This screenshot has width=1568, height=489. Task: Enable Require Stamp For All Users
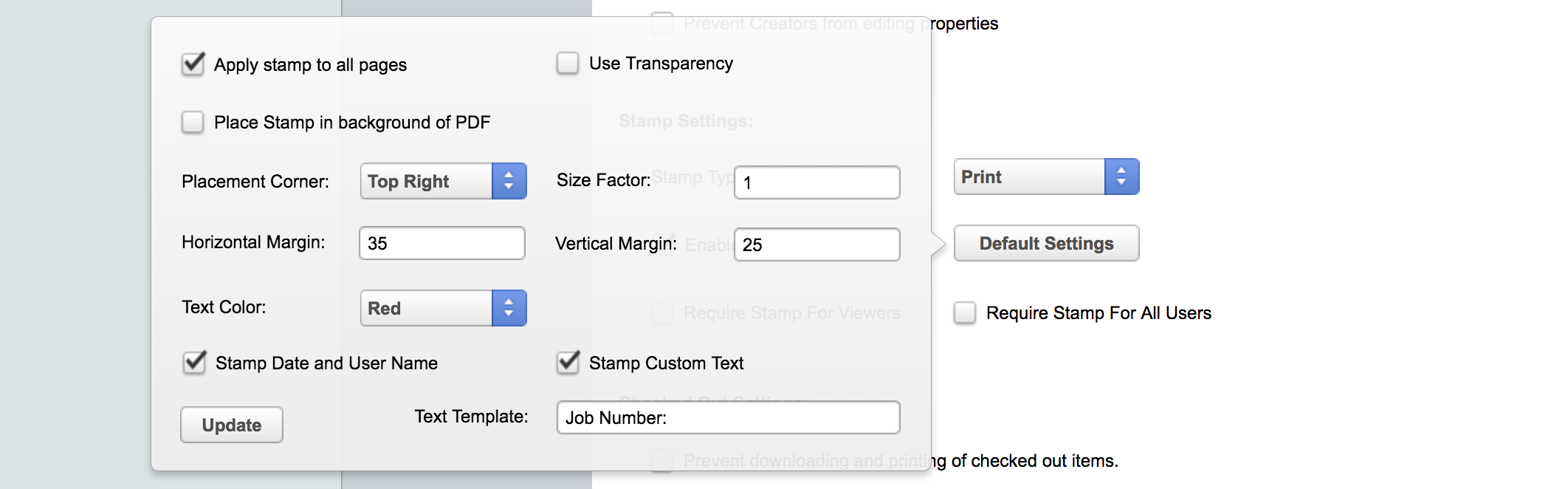[x=964, y=312]
